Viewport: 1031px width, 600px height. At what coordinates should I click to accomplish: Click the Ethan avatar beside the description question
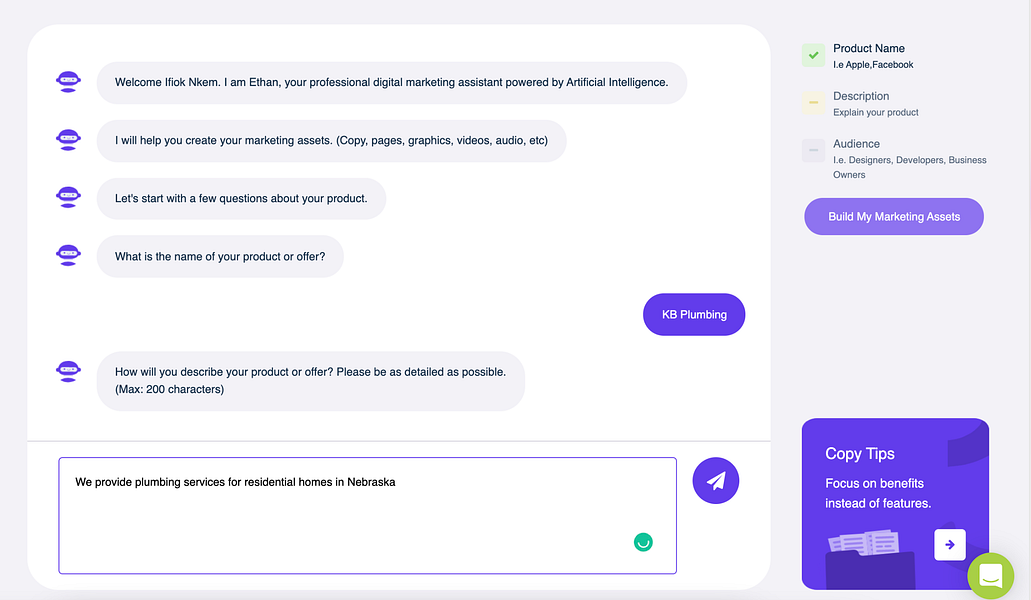click(x=67, y=370)
